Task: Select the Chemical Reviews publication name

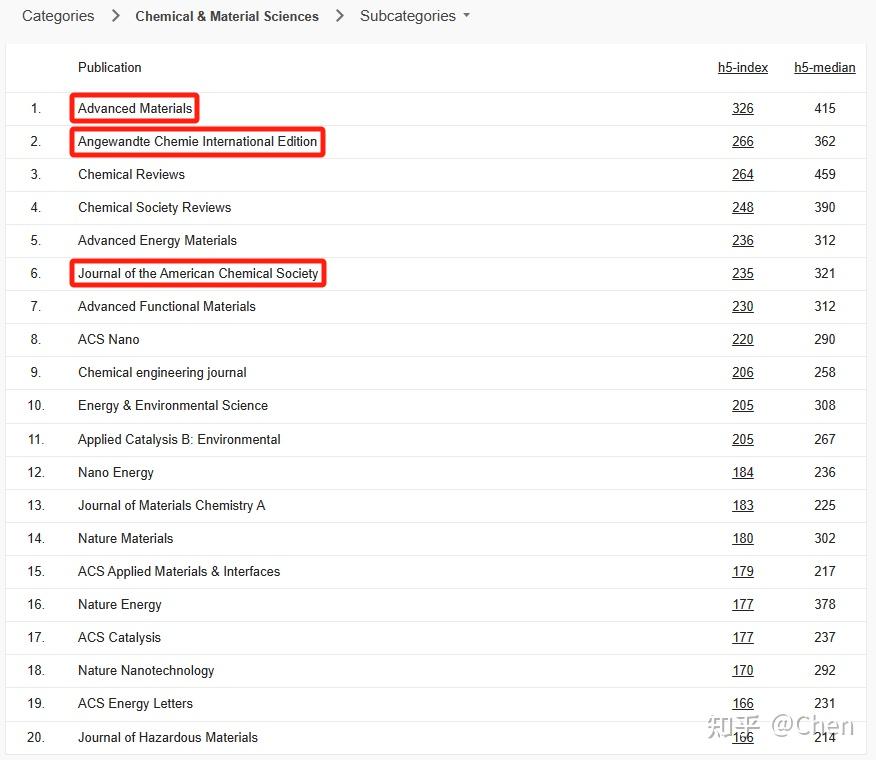Action: point(131,174)
